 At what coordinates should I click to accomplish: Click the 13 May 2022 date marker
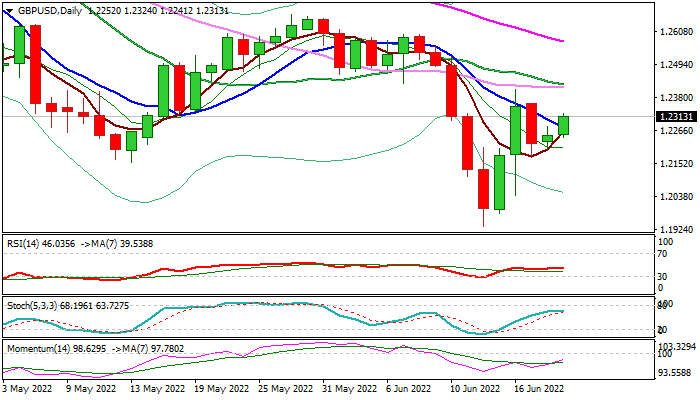click(158, 389)
